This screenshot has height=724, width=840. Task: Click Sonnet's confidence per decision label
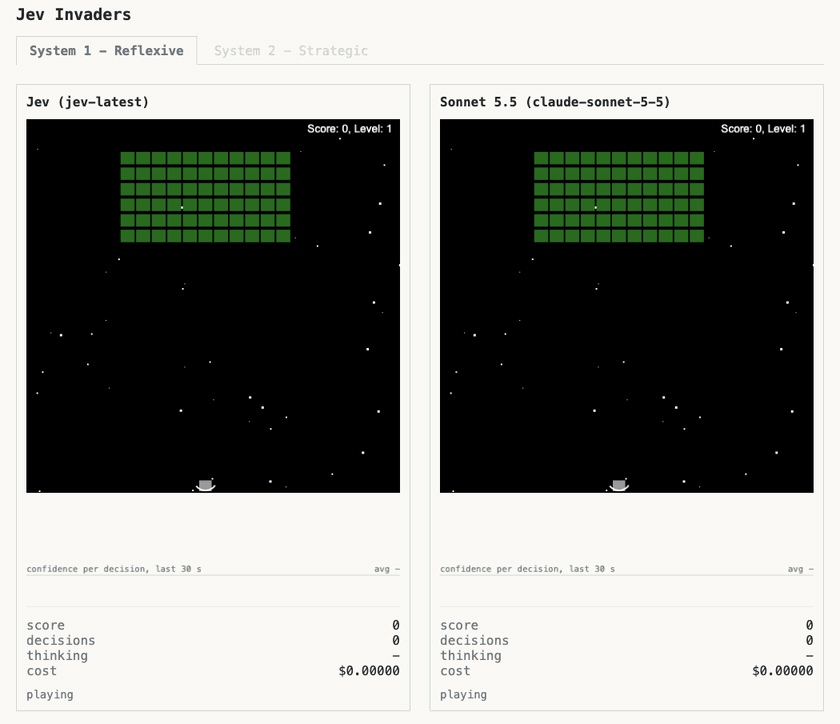pos(528,569)
